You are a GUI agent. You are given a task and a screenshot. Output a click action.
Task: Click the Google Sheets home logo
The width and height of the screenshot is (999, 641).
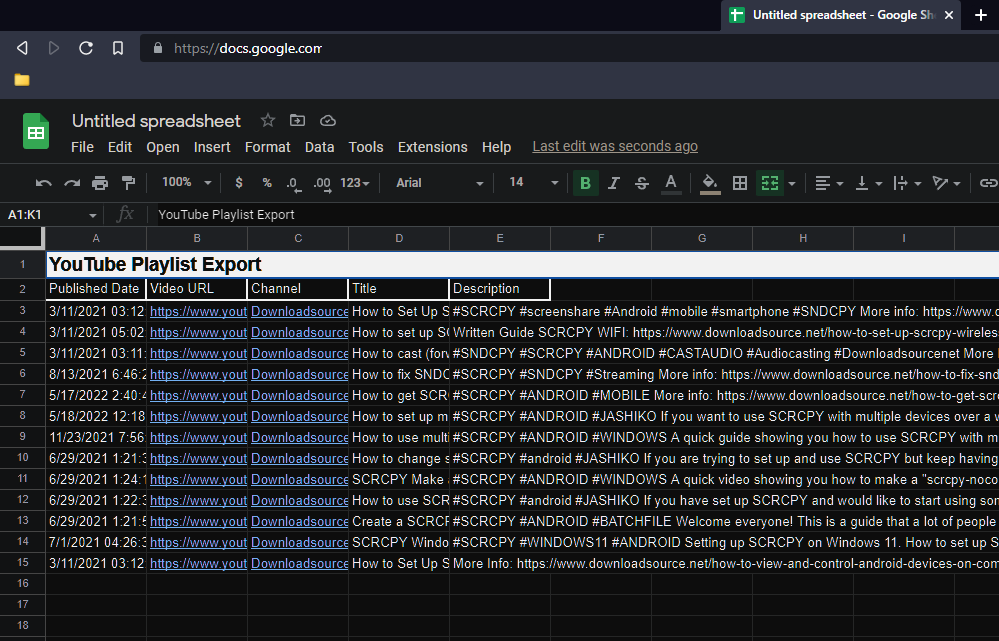(36, 131)
